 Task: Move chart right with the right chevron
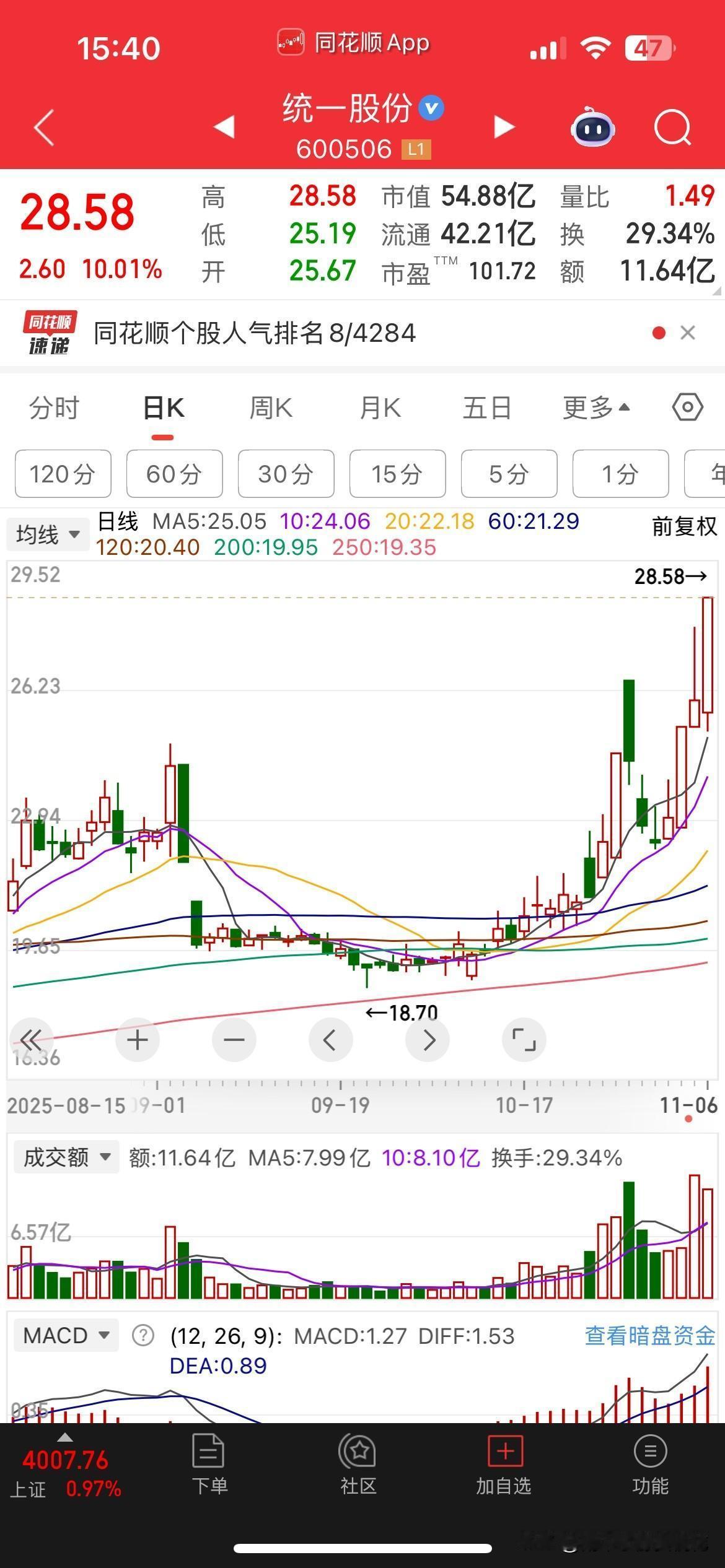[428, 1040]
